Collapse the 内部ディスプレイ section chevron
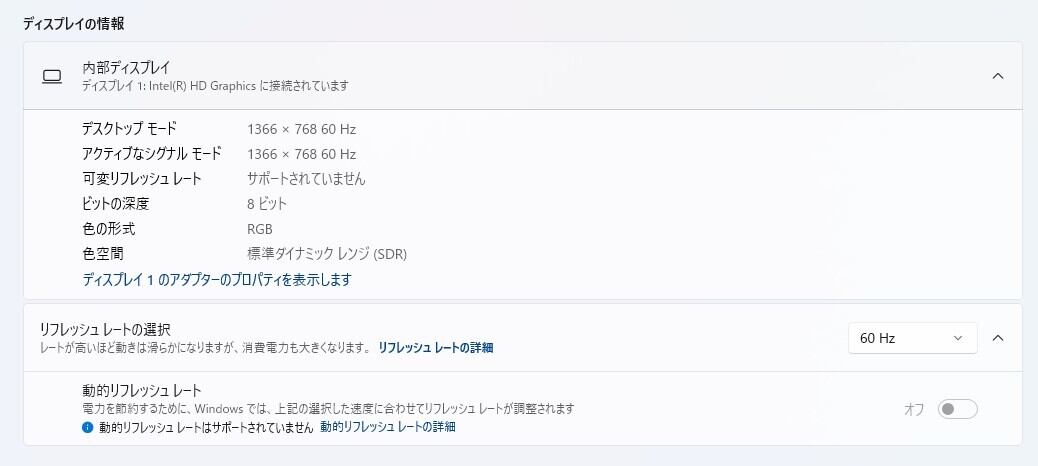The height and width of the screenshot is (466, 1038). point(997,76)
